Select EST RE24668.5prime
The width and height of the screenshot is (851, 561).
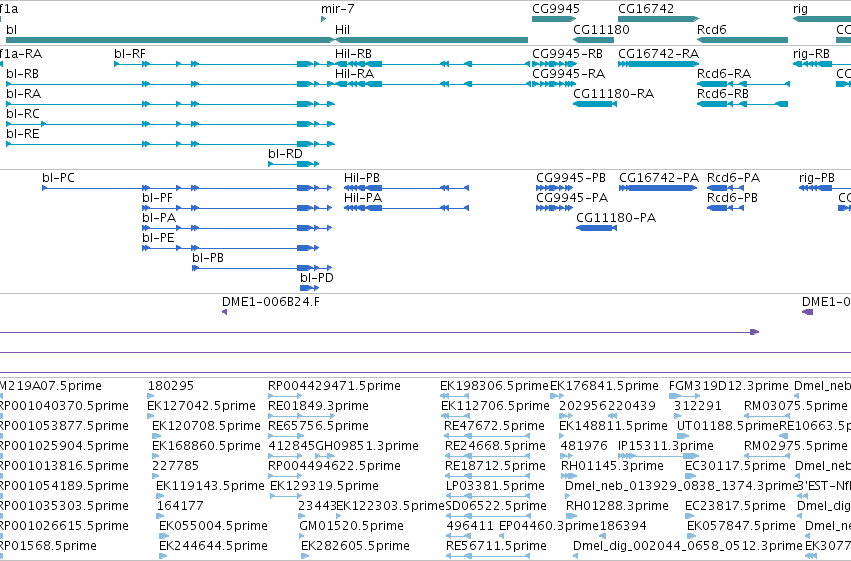[487, 456]
